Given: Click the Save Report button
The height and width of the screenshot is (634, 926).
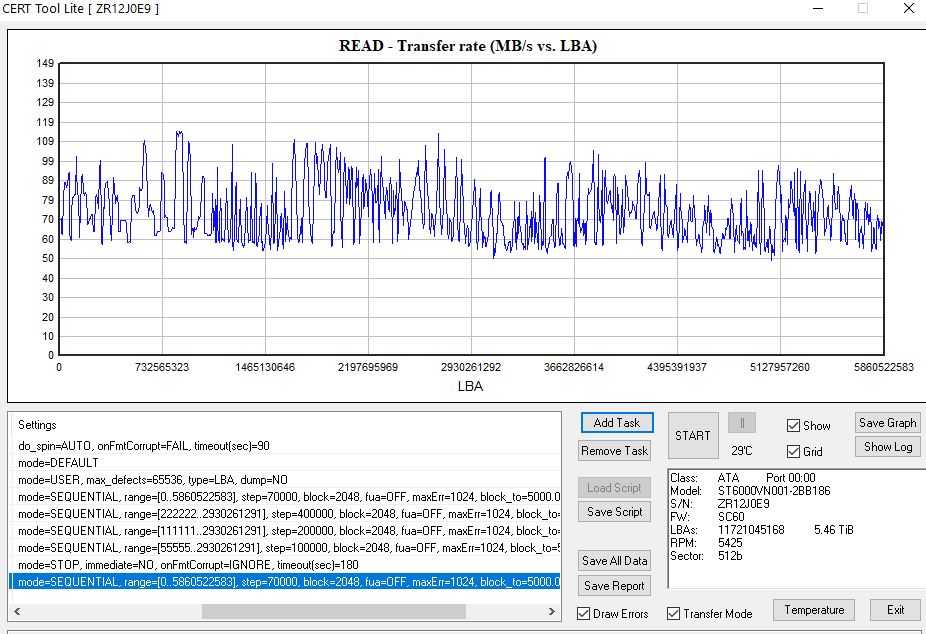Looking at the screenshot, I should [x=615, y=586].
